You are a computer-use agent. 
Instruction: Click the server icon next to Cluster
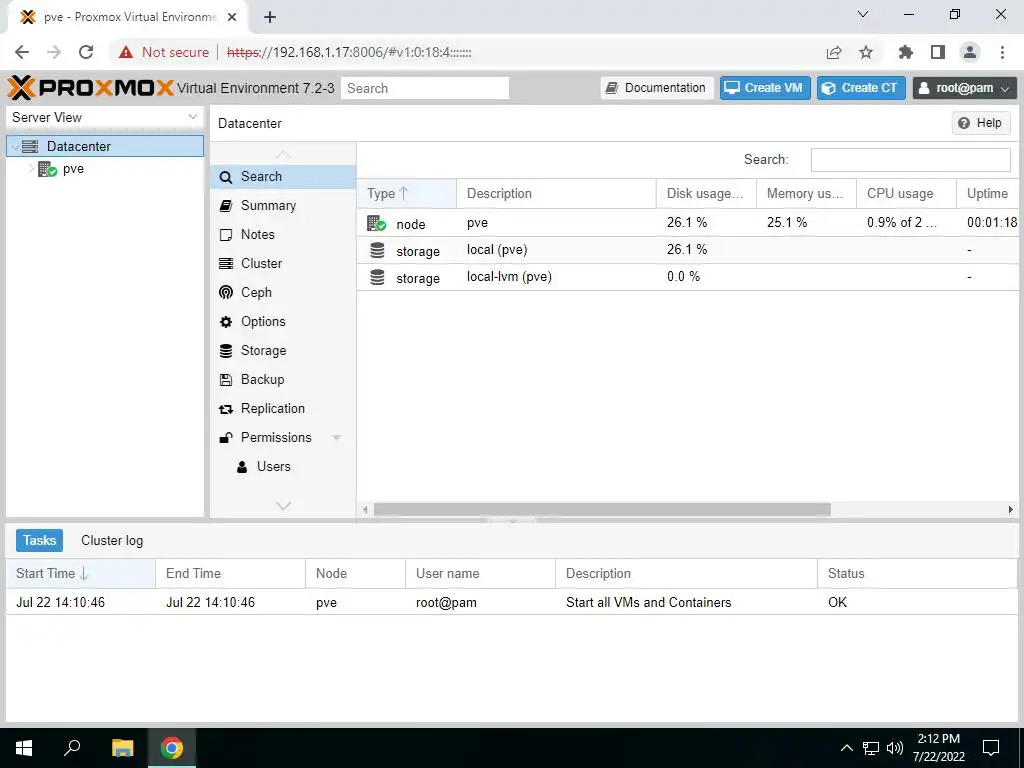tap(226, 264)
